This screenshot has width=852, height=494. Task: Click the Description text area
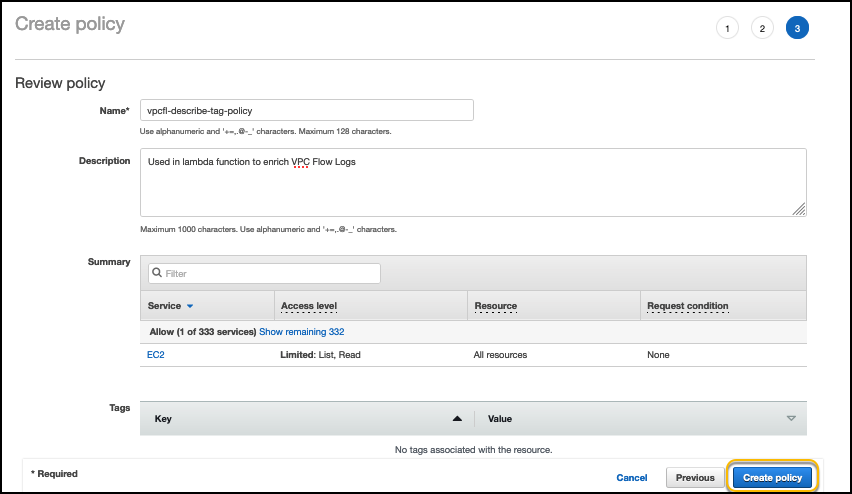pos(473,182)
